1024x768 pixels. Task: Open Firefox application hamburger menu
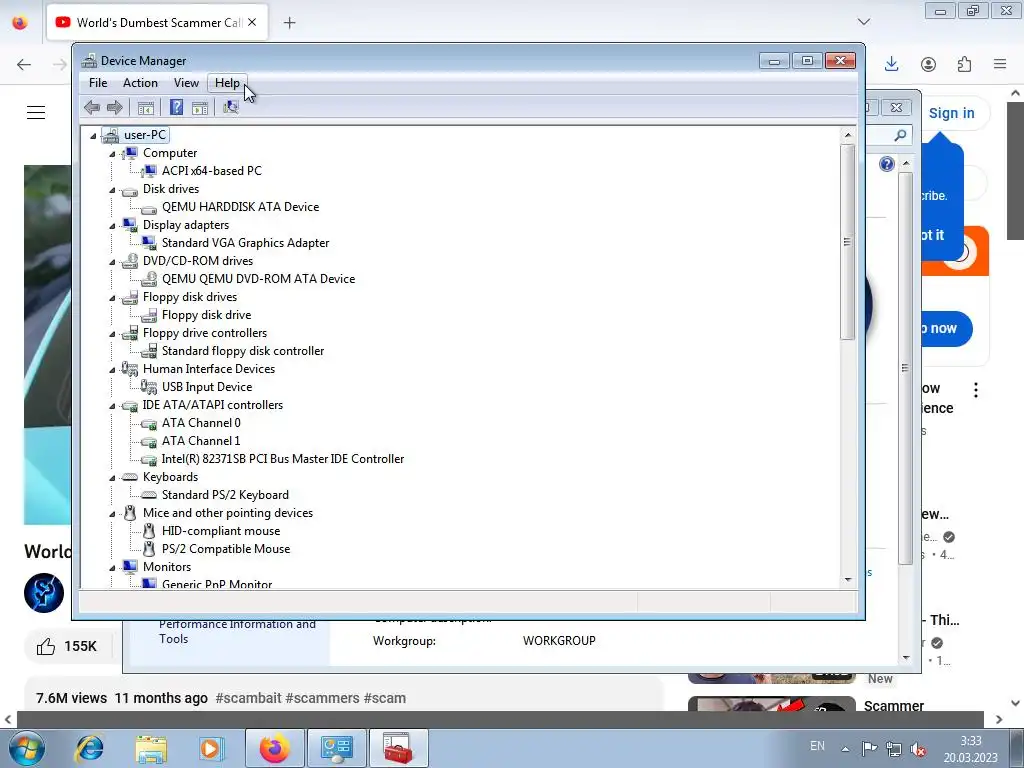[x=1000, y=64]
